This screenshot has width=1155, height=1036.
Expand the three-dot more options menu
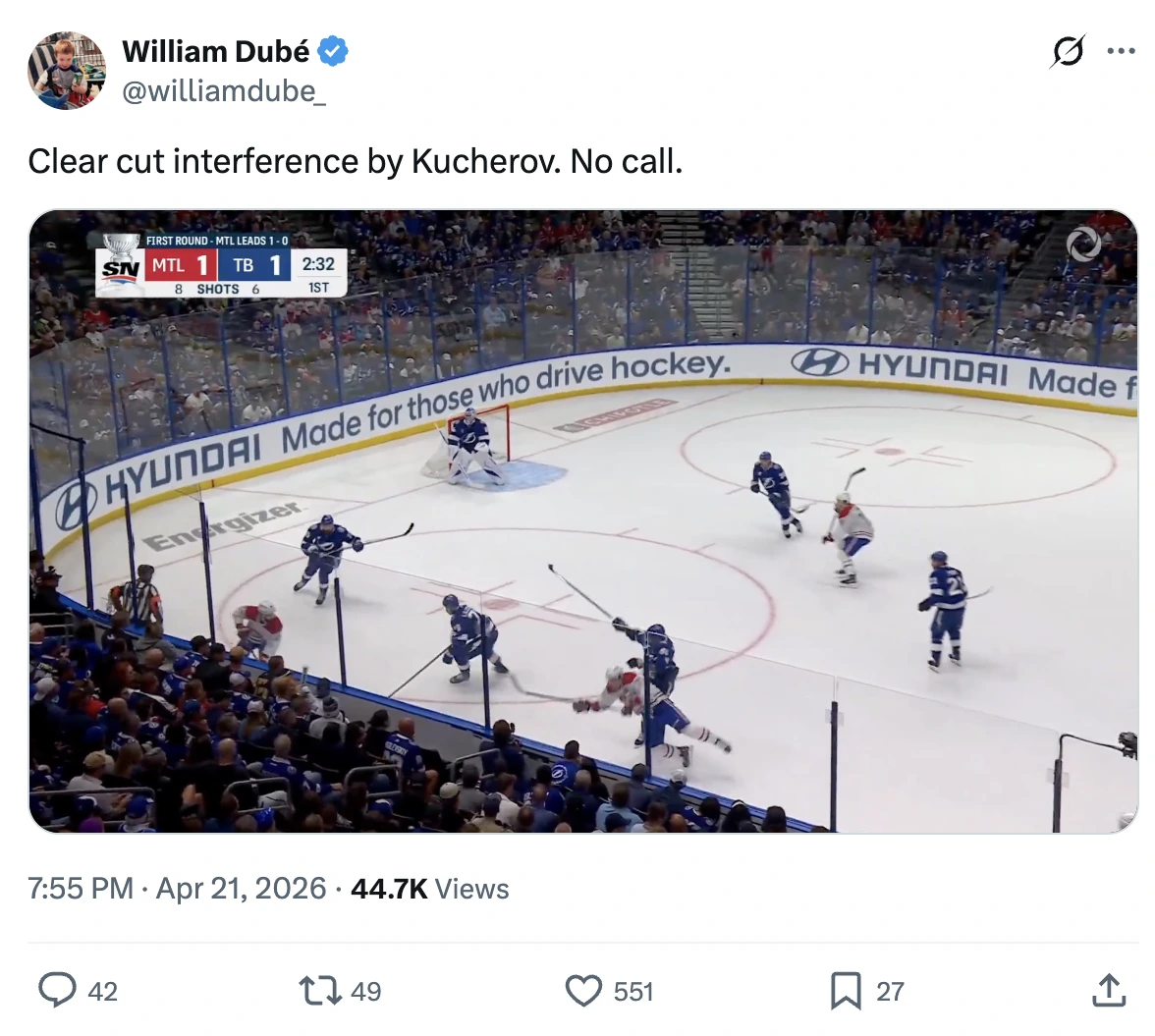1121,51
